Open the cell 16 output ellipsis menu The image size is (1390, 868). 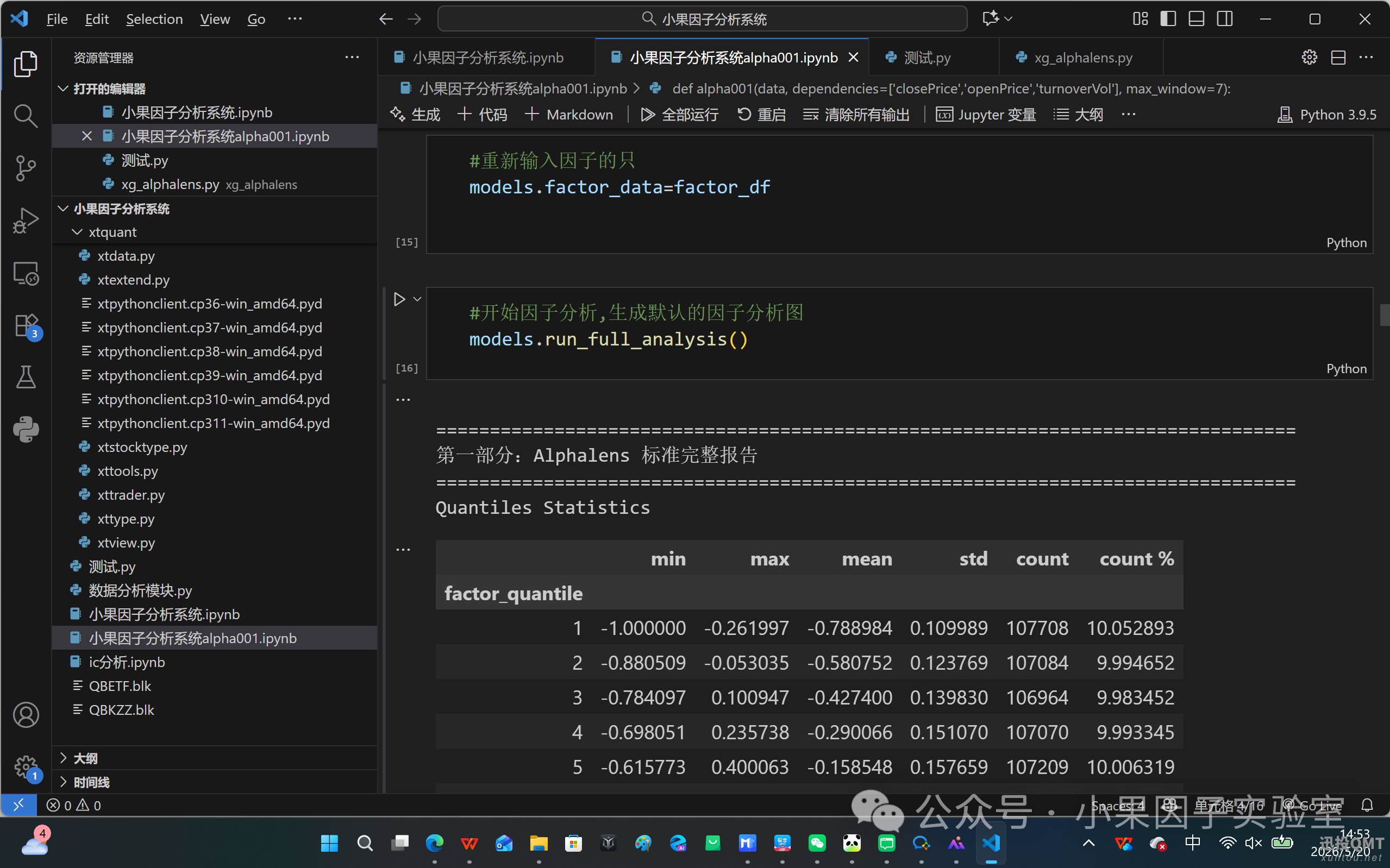click(403, 400)
